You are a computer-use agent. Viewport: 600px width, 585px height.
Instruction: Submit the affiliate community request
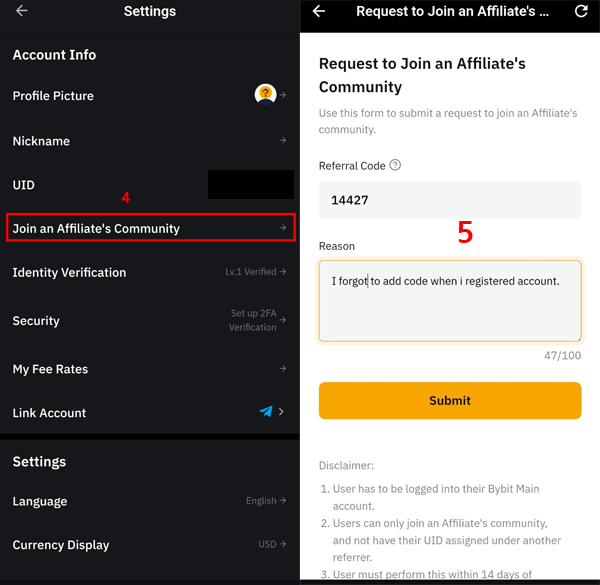[450, 401]
